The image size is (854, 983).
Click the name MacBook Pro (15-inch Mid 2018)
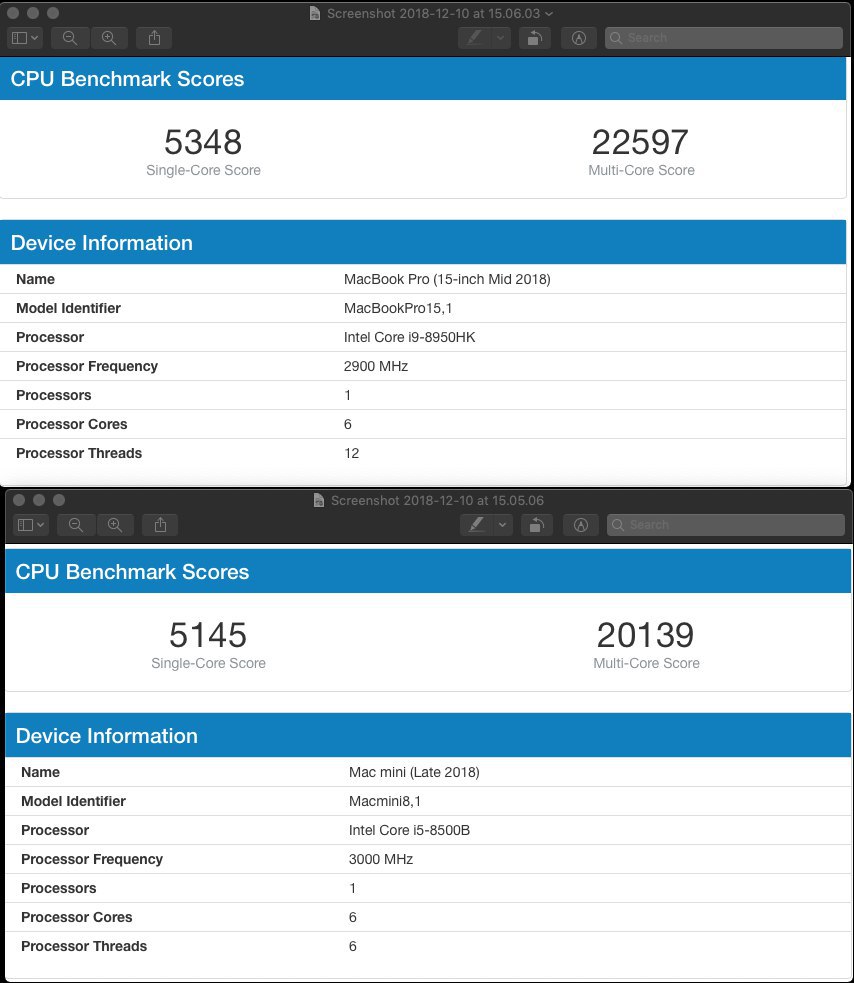[447, 279]
